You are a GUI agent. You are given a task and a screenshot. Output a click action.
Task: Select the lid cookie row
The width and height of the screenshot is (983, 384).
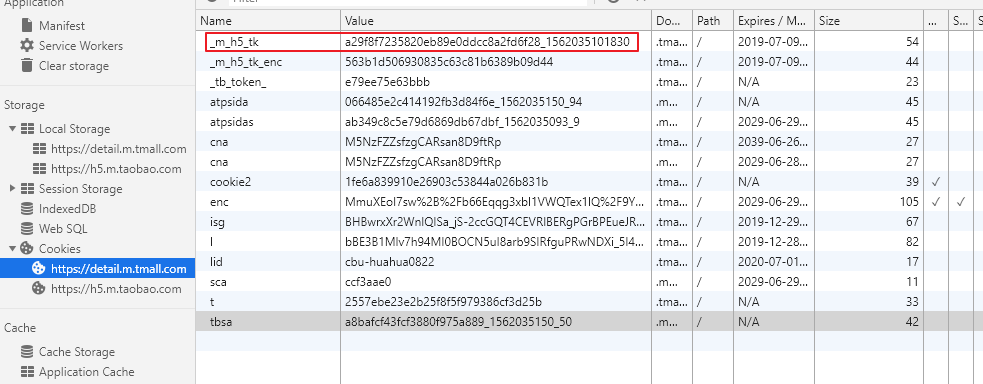pos(589,262)
